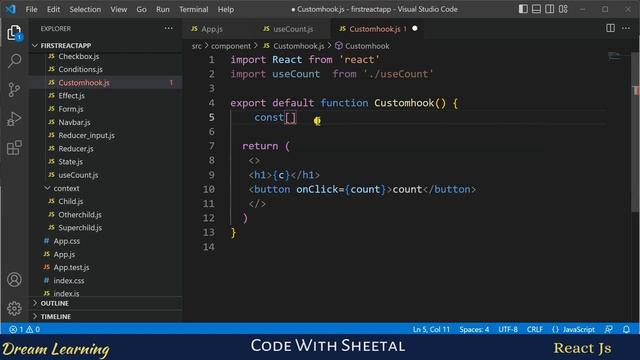Open Superchild.js in explorer
Screen dimensions: 640x360
(80, 228)
